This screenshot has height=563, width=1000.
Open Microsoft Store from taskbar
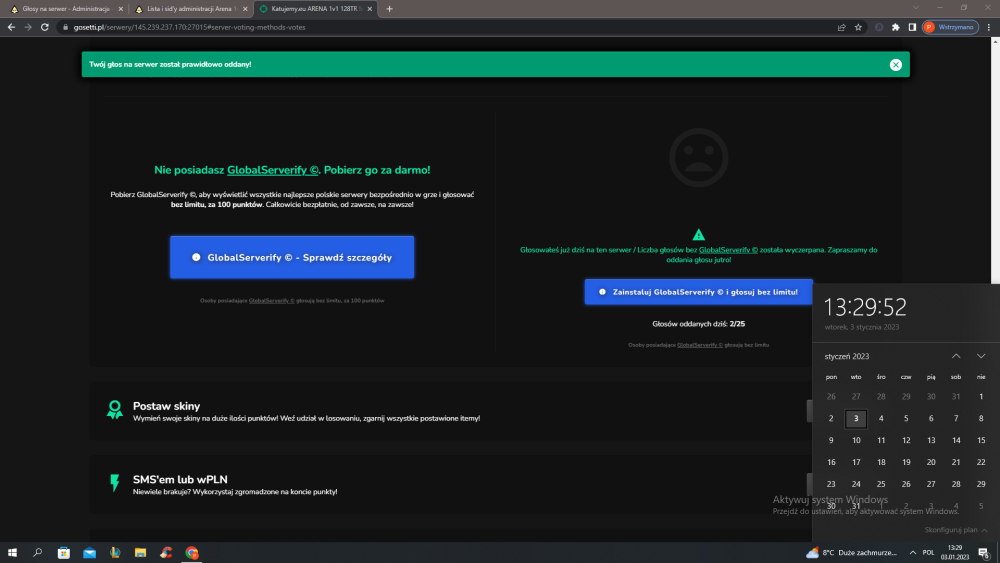(x=64, y=553)
